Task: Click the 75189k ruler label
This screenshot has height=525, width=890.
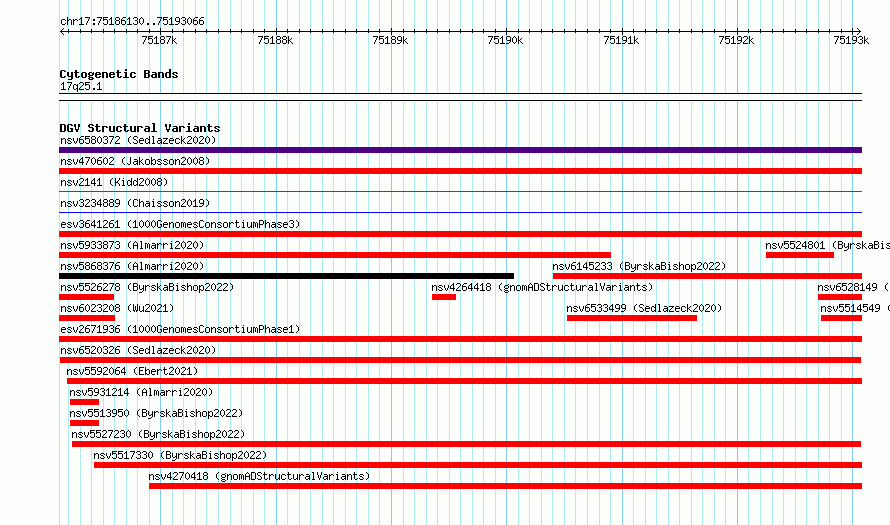Action: 391,40
